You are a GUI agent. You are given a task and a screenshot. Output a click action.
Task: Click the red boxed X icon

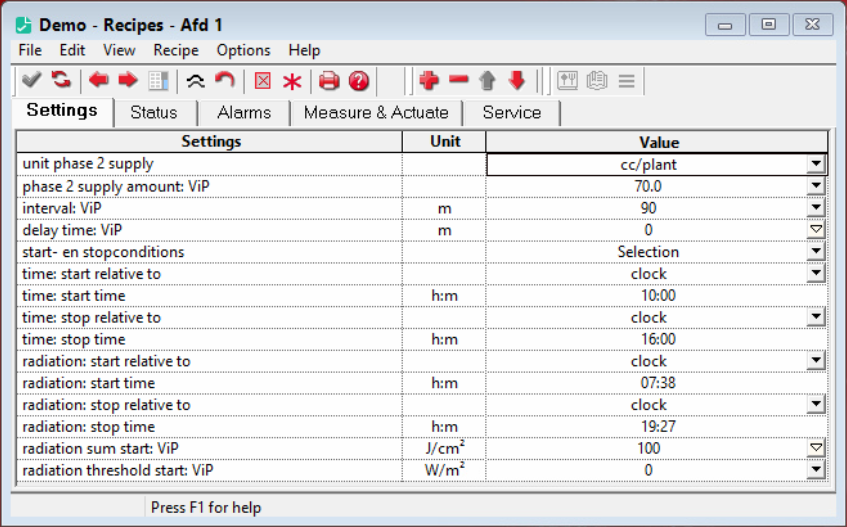(263, 81)
